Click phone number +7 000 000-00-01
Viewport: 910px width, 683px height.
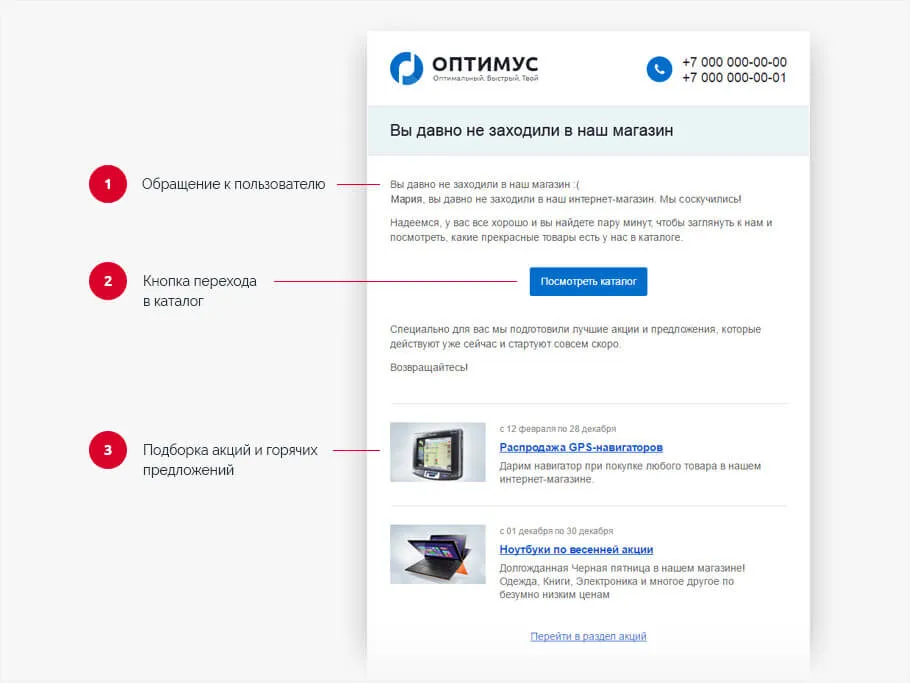[x=734, y=78]
